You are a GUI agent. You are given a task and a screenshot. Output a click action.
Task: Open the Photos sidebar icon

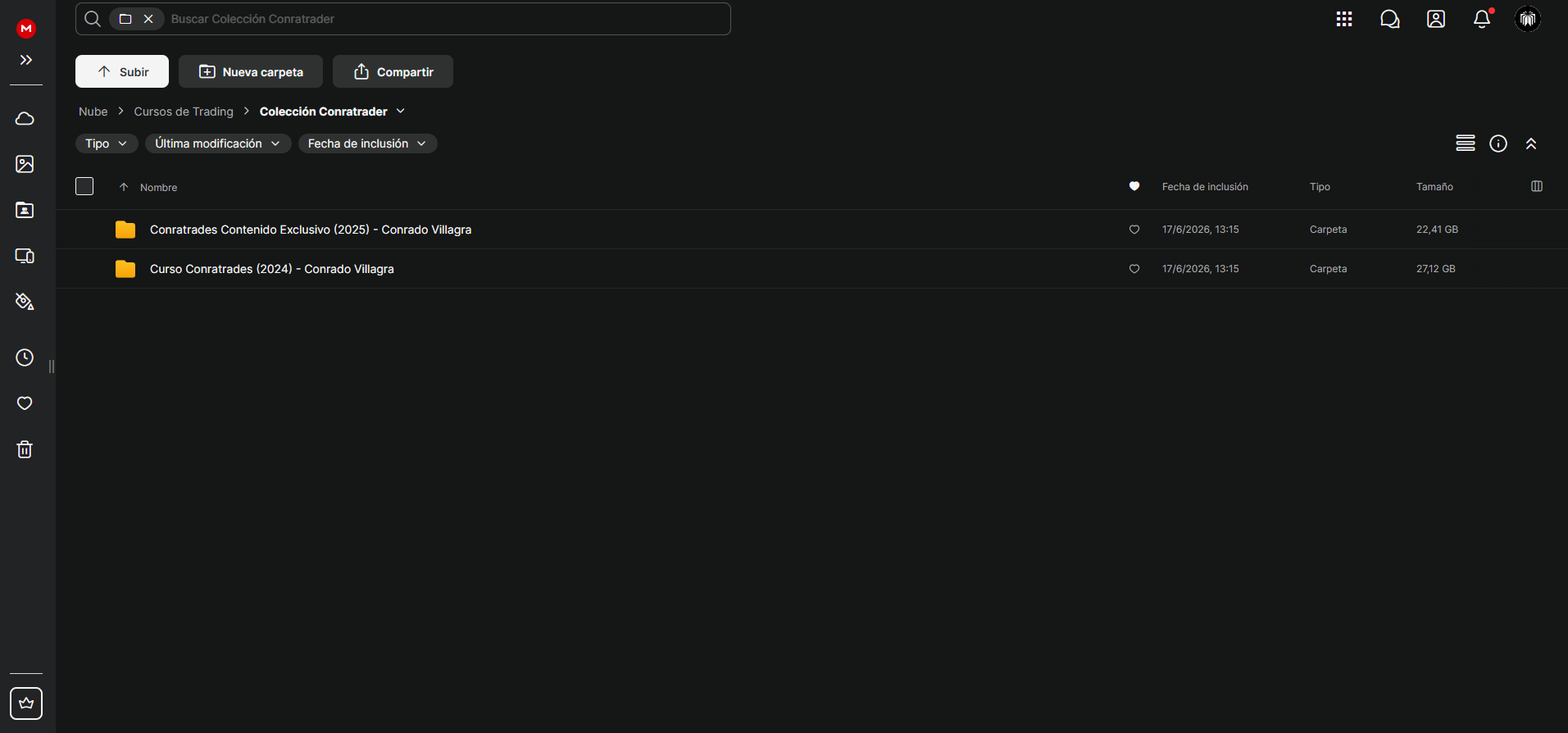click(25, 164)
